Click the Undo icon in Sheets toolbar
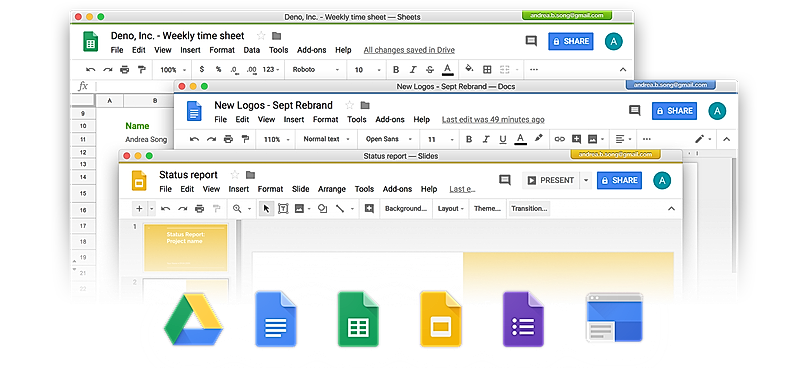801x368 pixels. 91,70
